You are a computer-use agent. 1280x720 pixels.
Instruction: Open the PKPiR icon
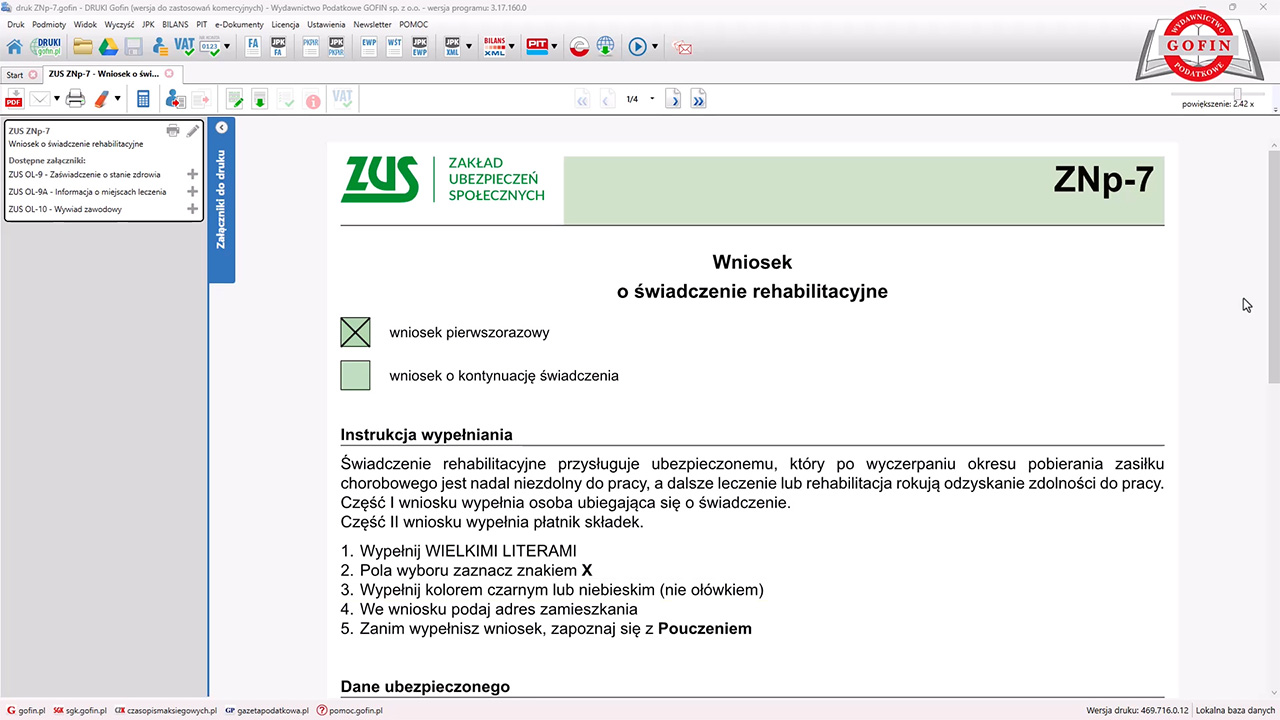click(x=311, y=46)
